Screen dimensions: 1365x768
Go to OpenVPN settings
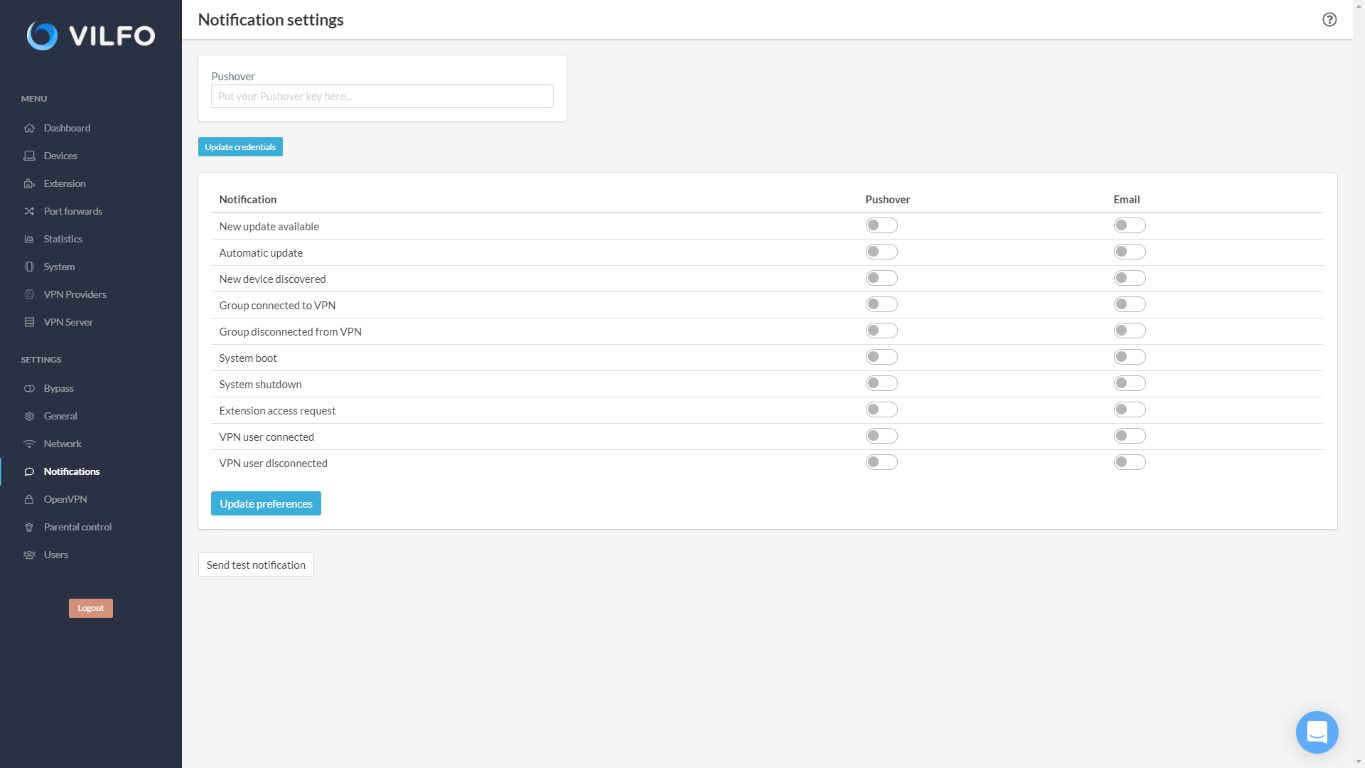pos(66,499)
